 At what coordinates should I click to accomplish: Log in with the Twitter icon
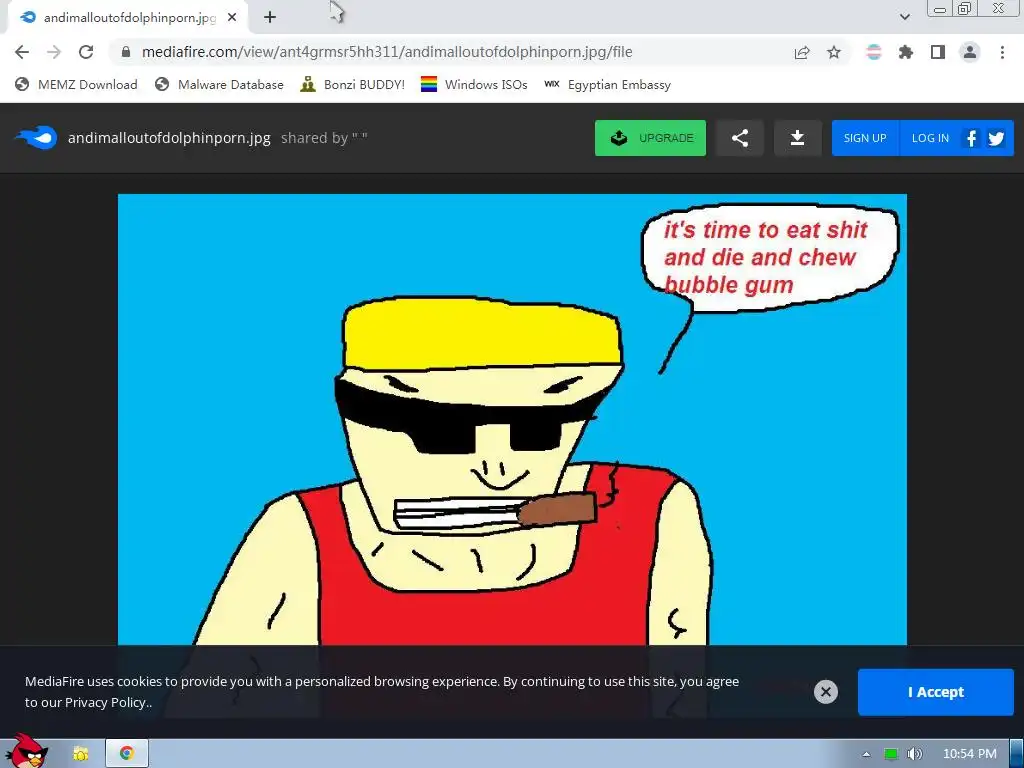[996, 138]
